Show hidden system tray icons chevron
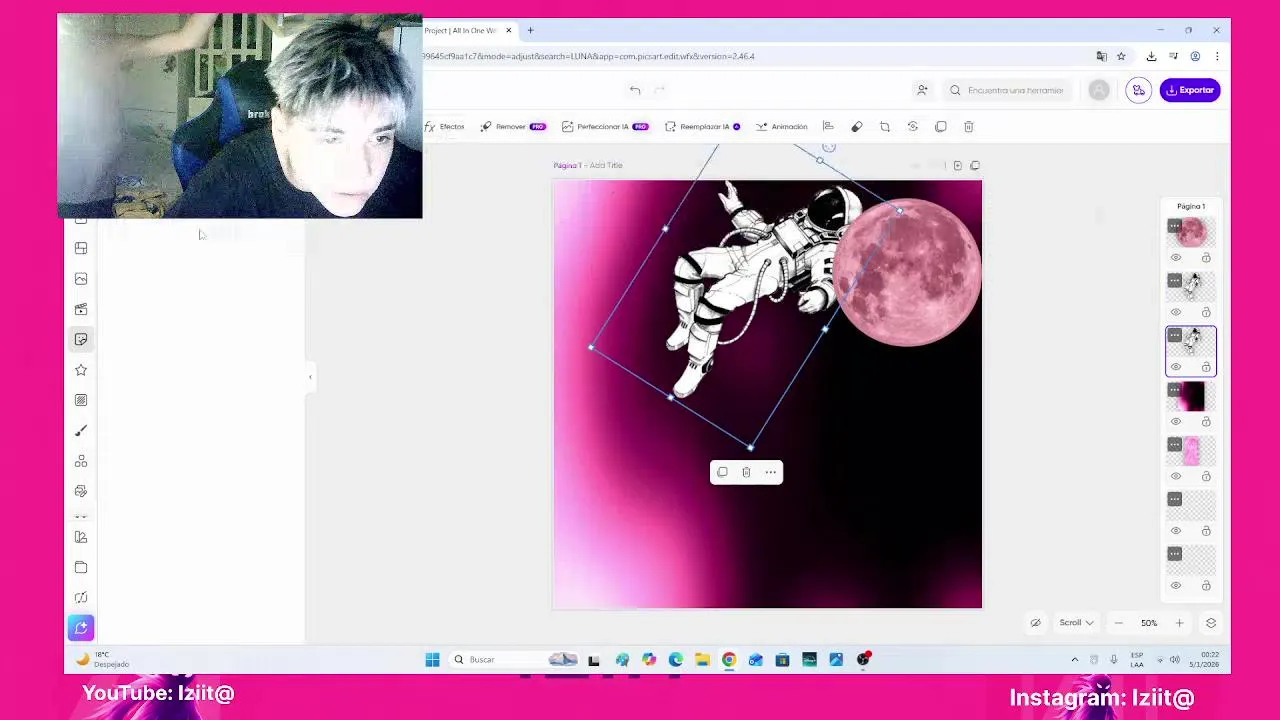This screenshot has height=720, width=1280. [1075, 660]
